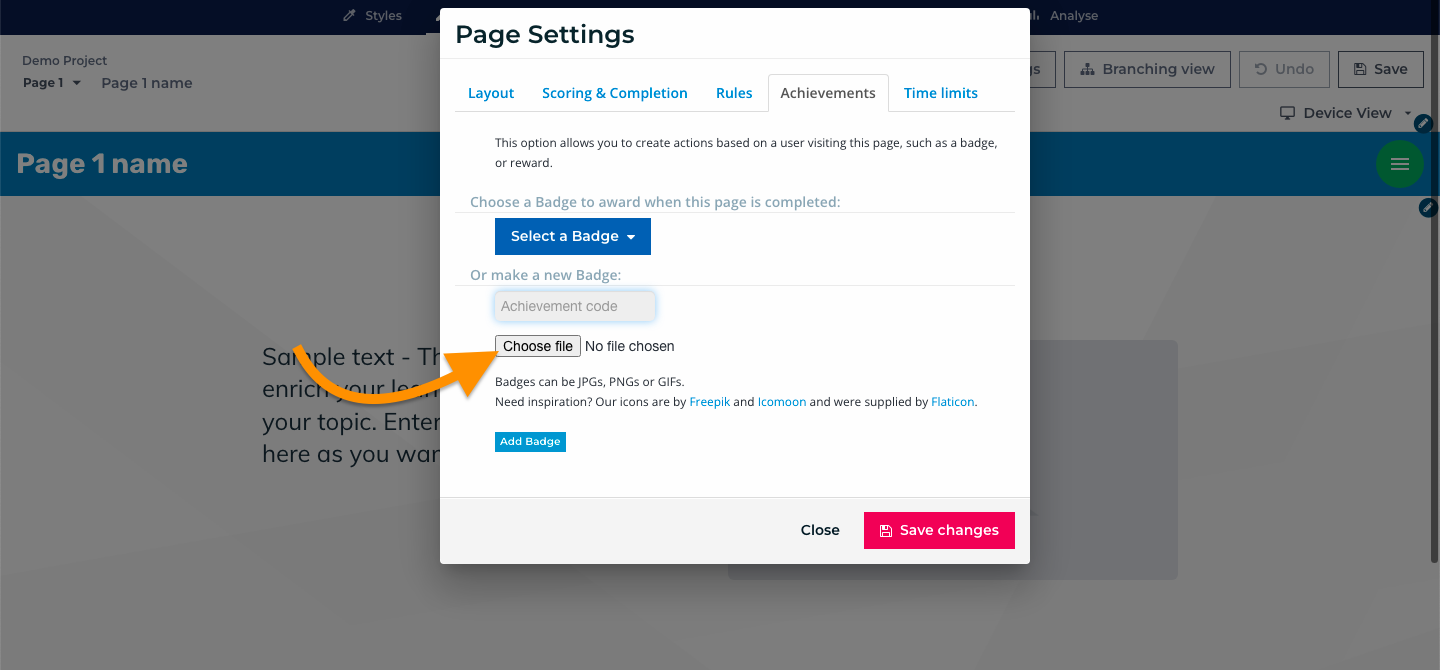Click the Save changes button
Image resolution: width=1440 pixels, height=670 pixels.
939,530
